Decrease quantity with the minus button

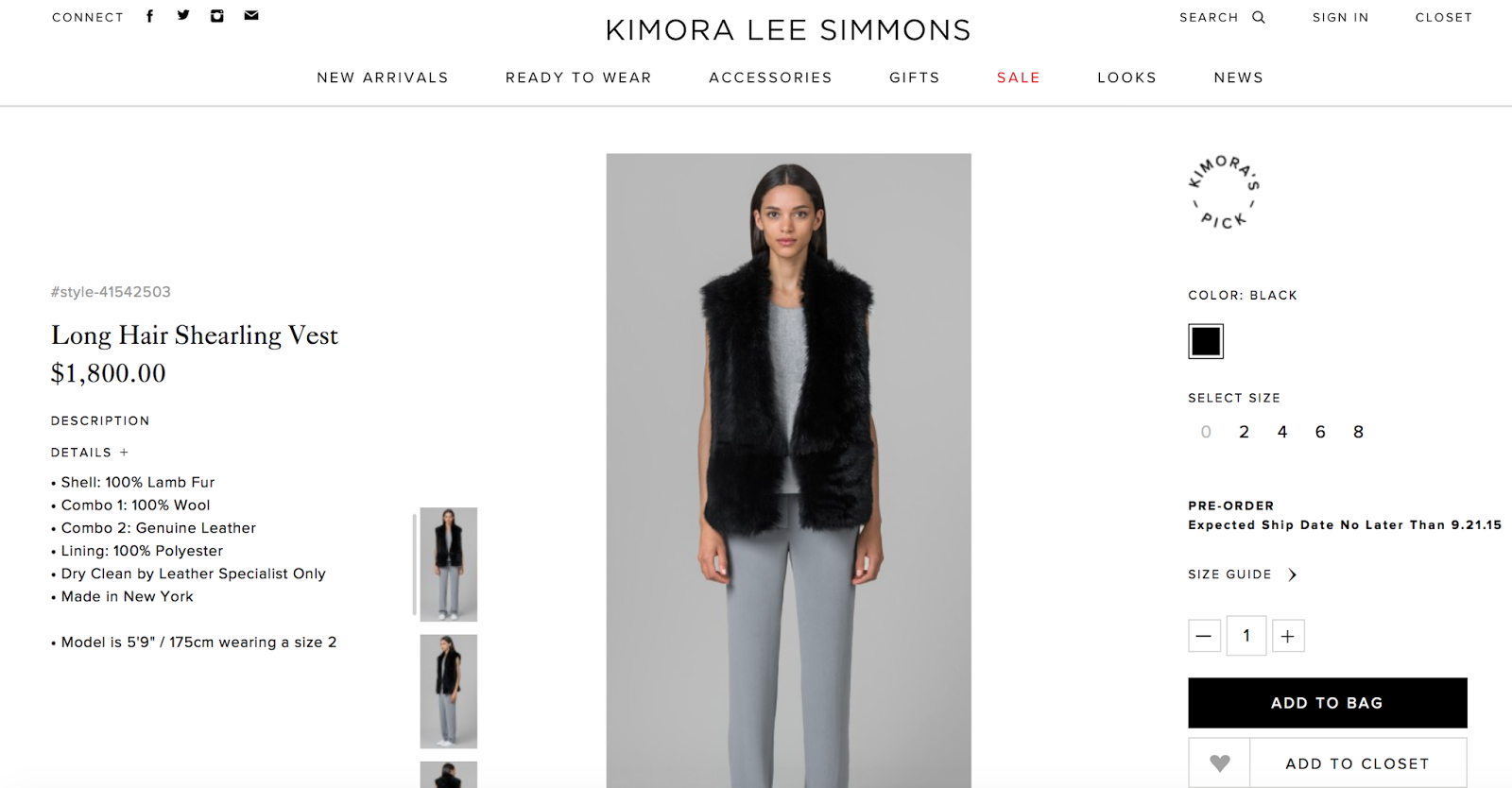(1204, 636)
